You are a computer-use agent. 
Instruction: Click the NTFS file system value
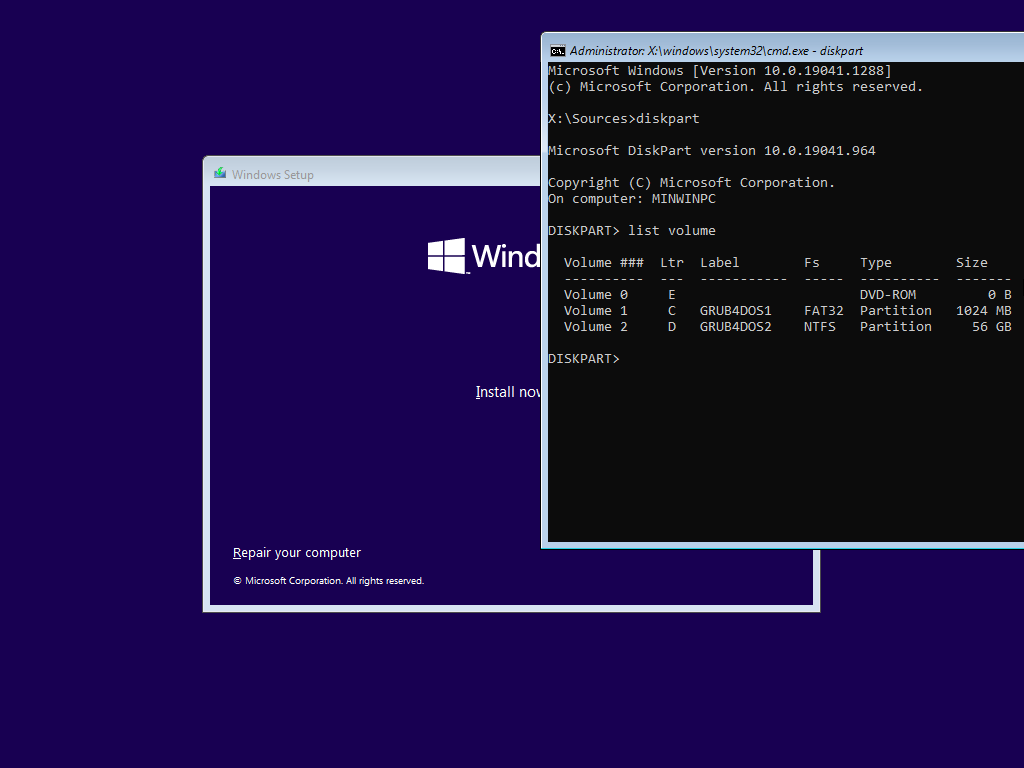(x=820, y=327)
